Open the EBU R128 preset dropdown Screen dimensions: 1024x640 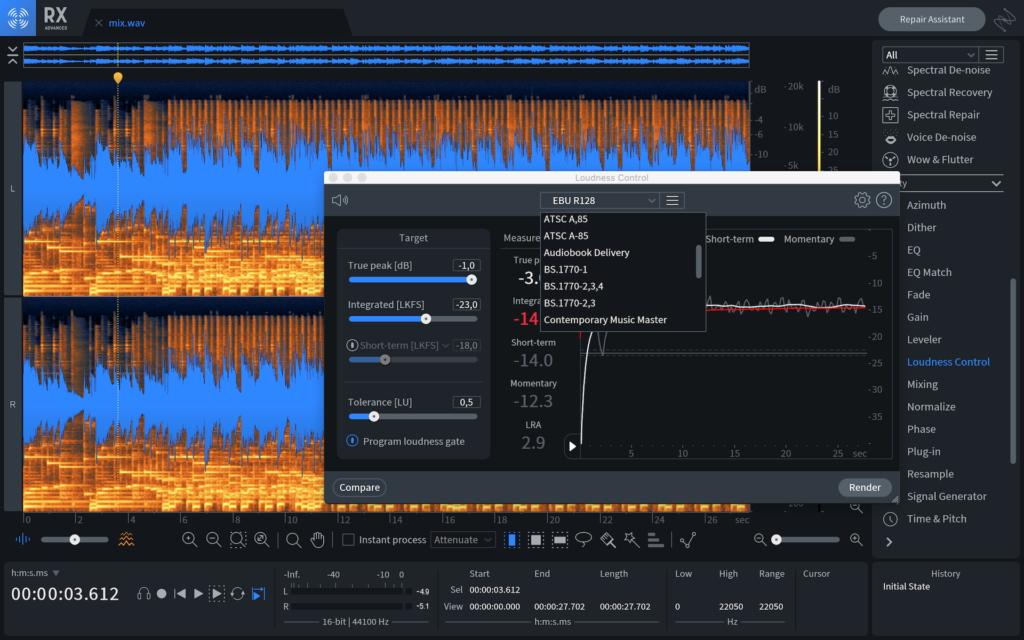click(599, 201)
